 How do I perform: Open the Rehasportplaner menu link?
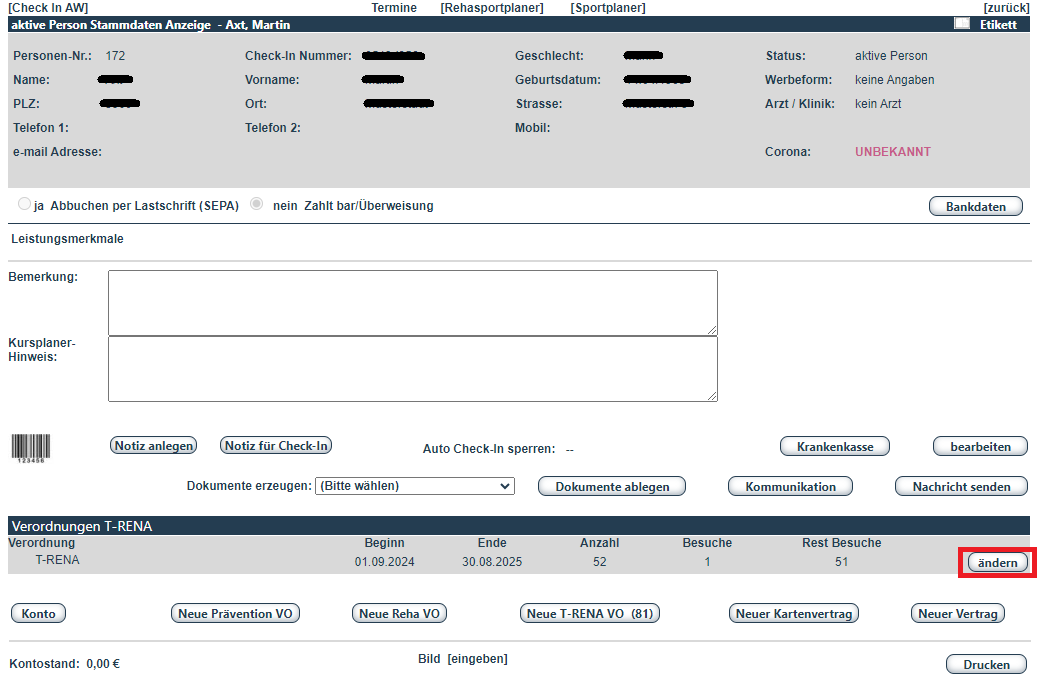point(492,8)
